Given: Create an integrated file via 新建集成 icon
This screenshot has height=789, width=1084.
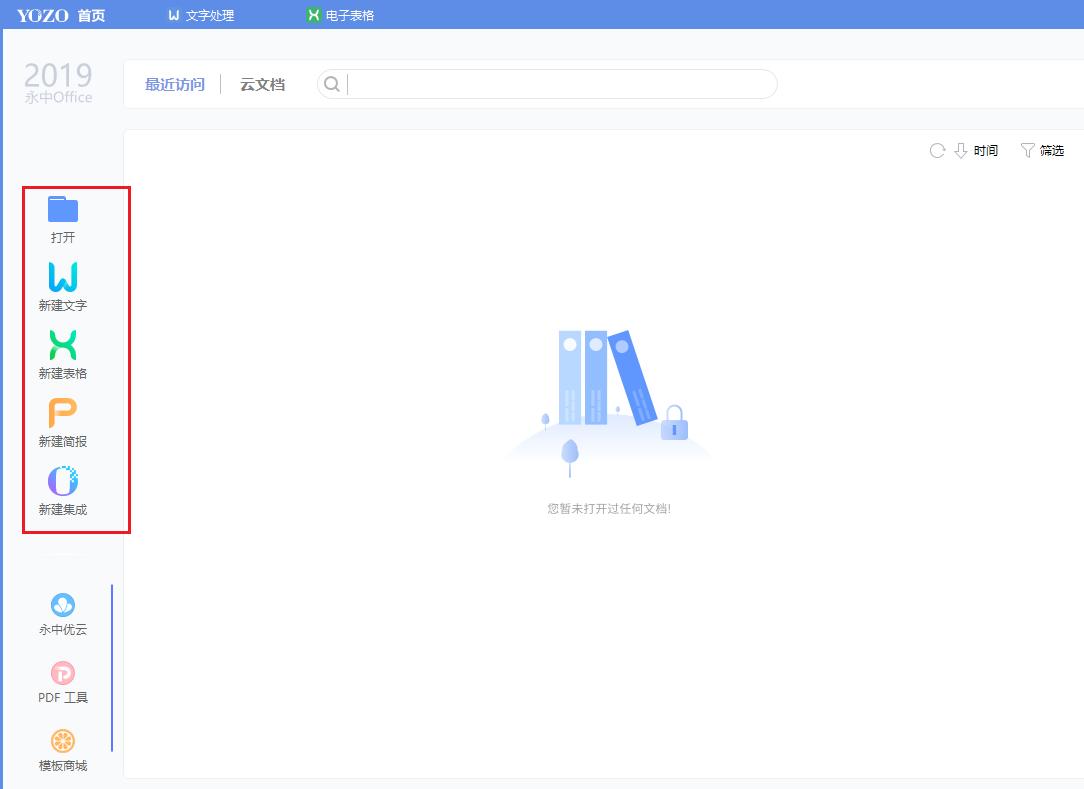Looking at the screenshot, I should point(62,481).
